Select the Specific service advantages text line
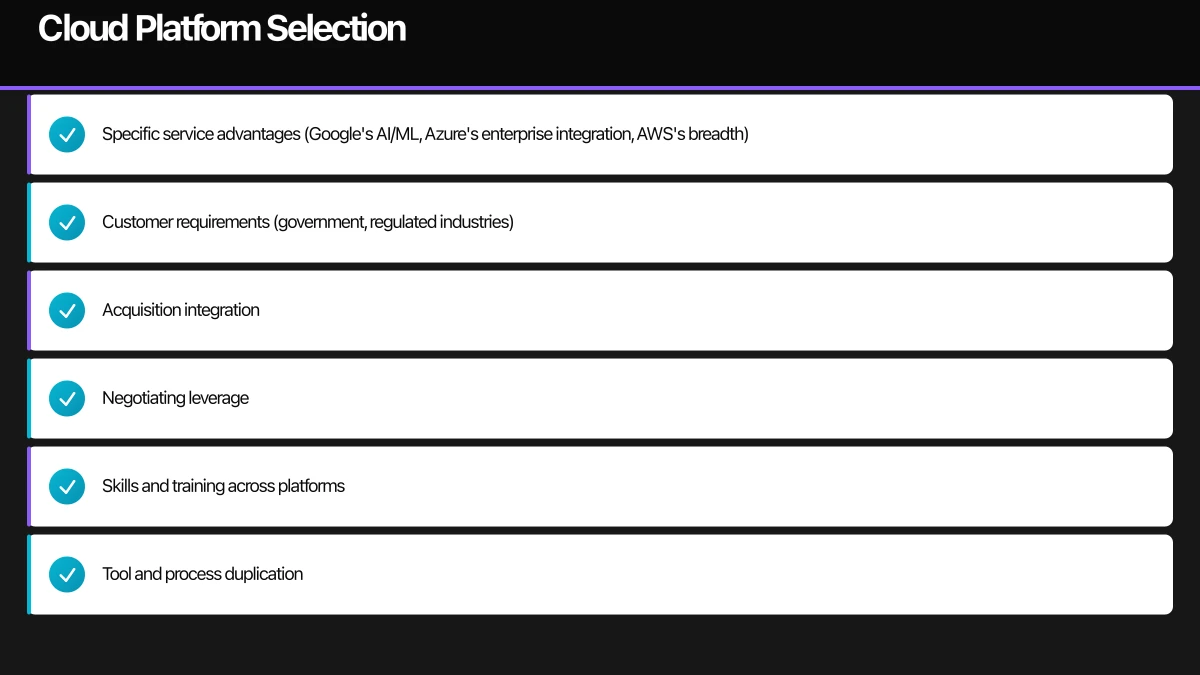 [x=425, y=134]
